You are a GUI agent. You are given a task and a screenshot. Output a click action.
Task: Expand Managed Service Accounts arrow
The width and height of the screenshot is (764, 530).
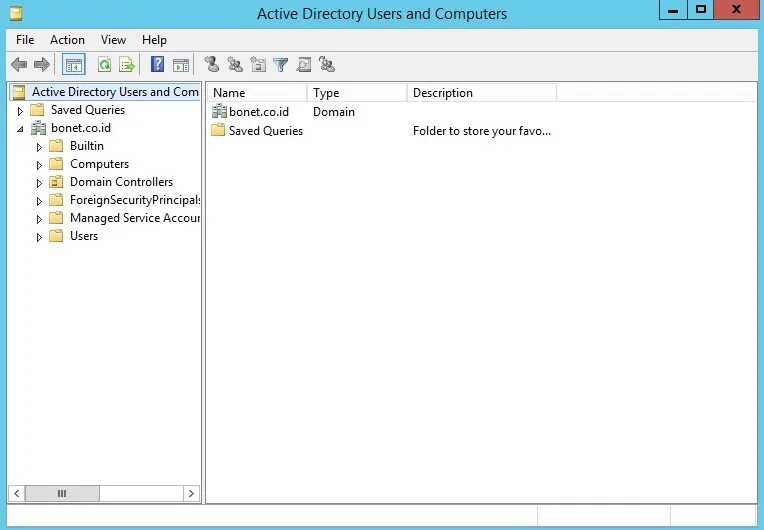[39, 219]
